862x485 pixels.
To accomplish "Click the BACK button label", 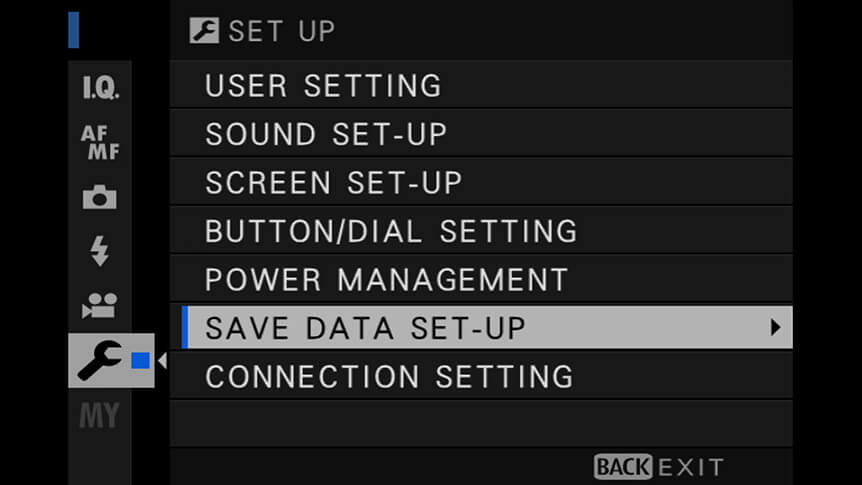I will (x=623, y=467).
